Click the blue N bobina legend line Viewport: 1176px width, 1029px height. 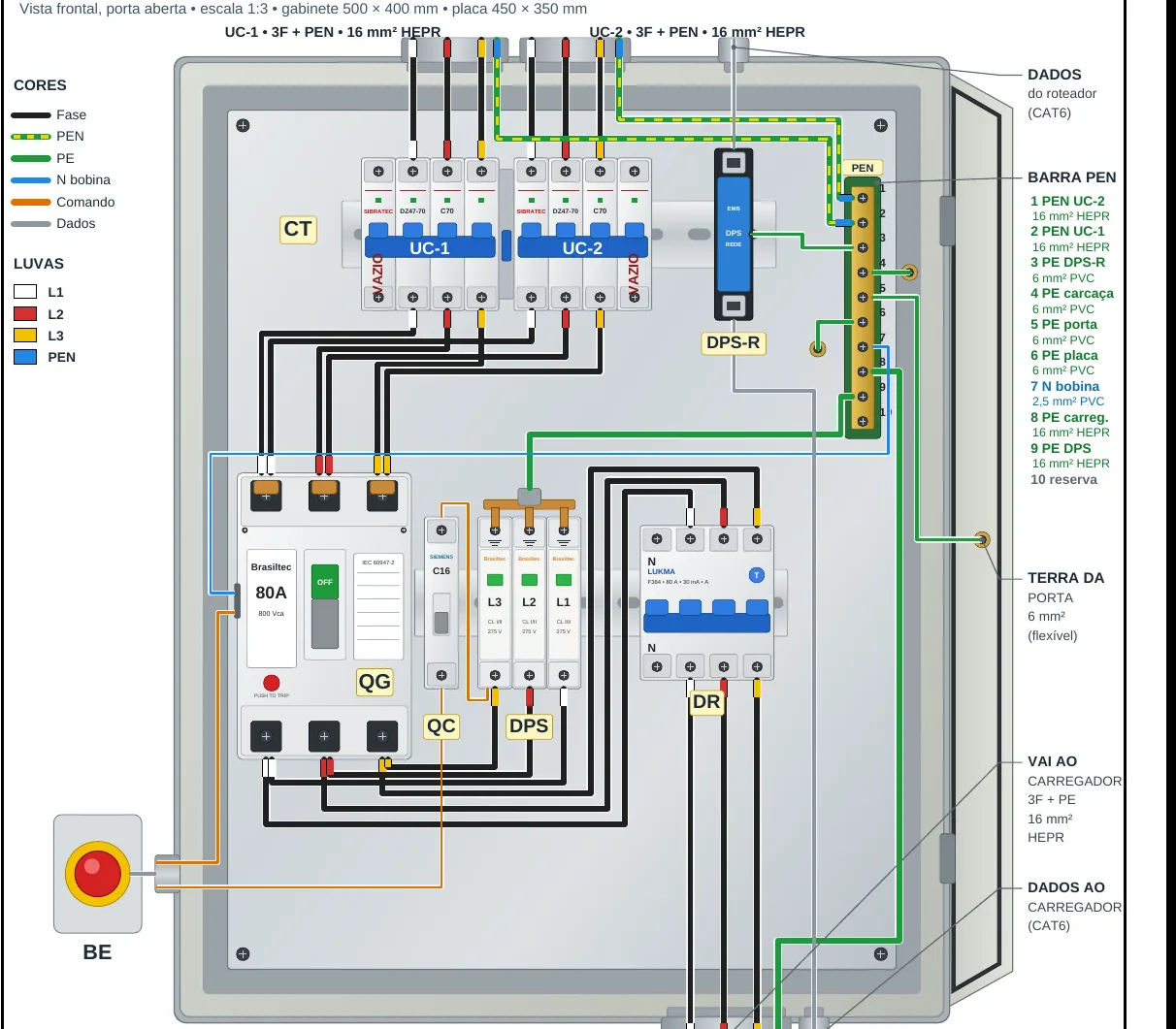point(31,180)
